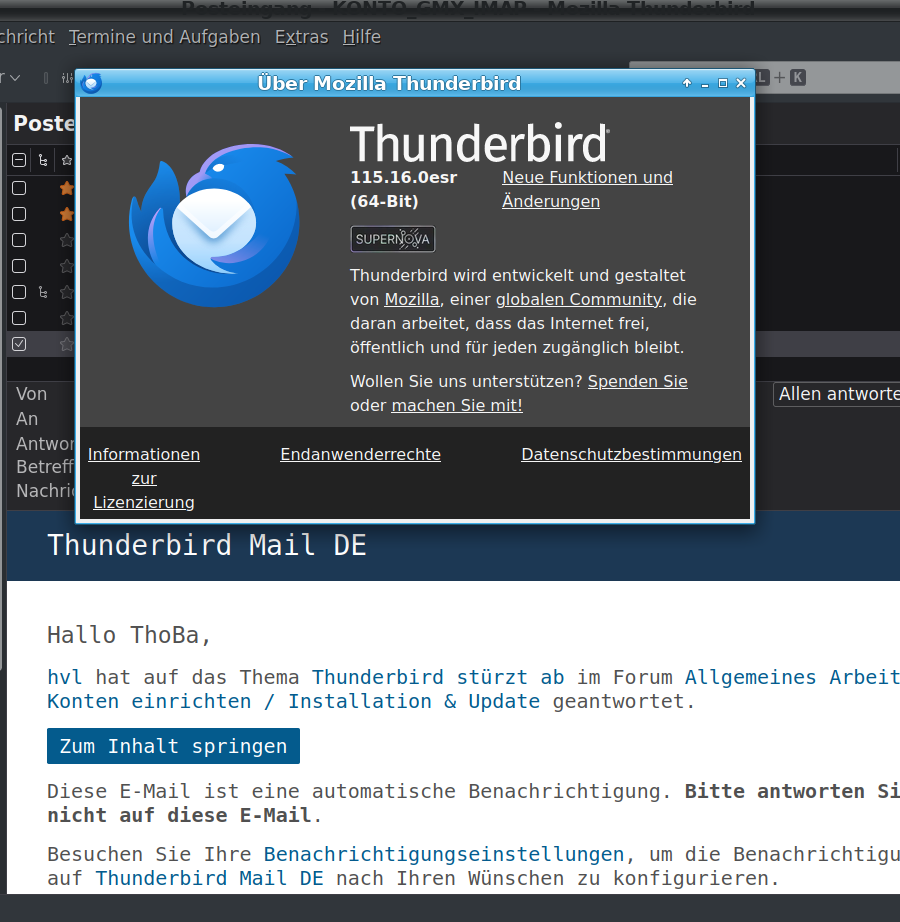The height and width of the screenshot is (922, 900).
Task: Check the fourth message row's checkbox
Action: click(x=19, y=266)
